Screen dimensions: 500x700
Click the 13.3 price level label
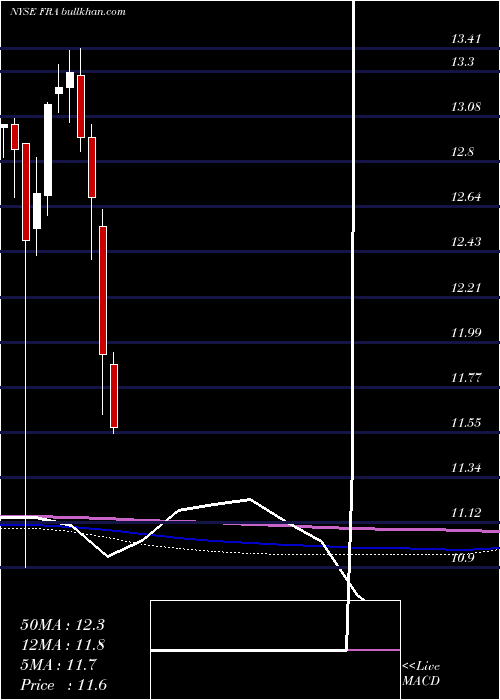pyautogui.click(x=462, y=62)
